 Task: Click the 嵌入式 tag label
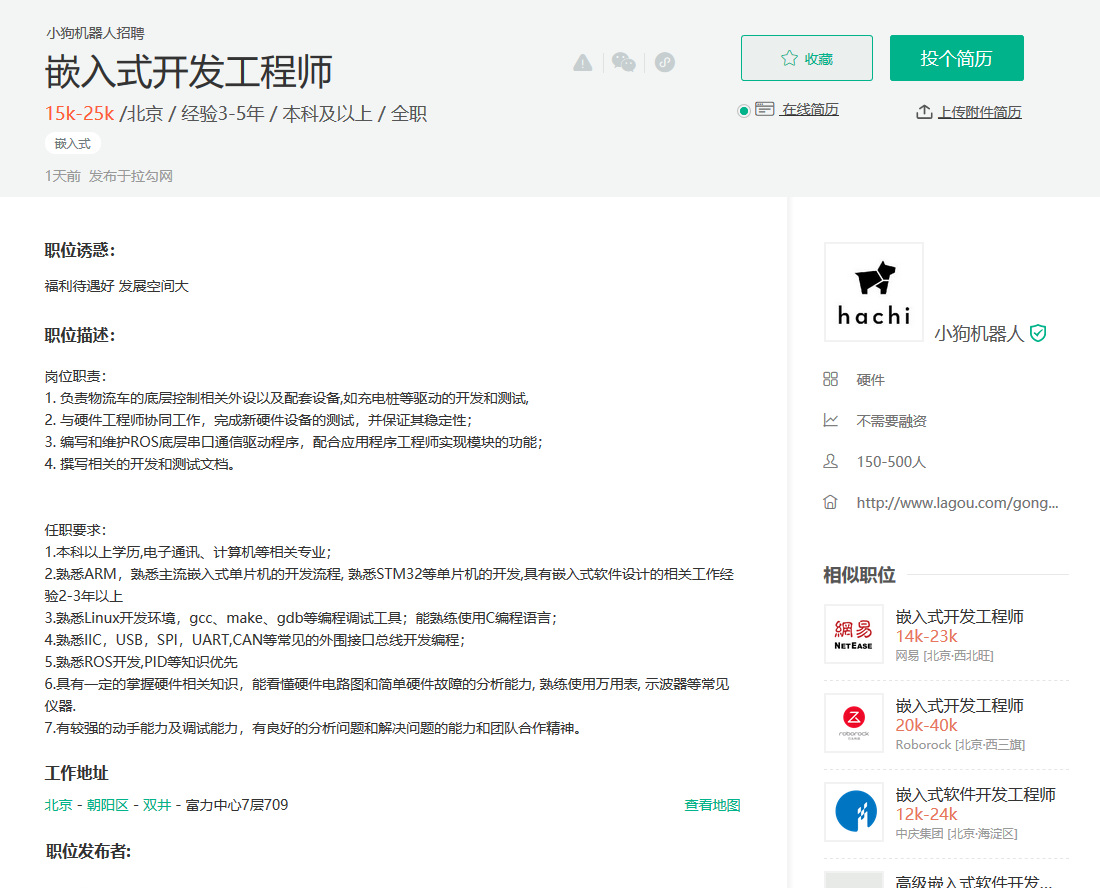(x=73, y=144)
